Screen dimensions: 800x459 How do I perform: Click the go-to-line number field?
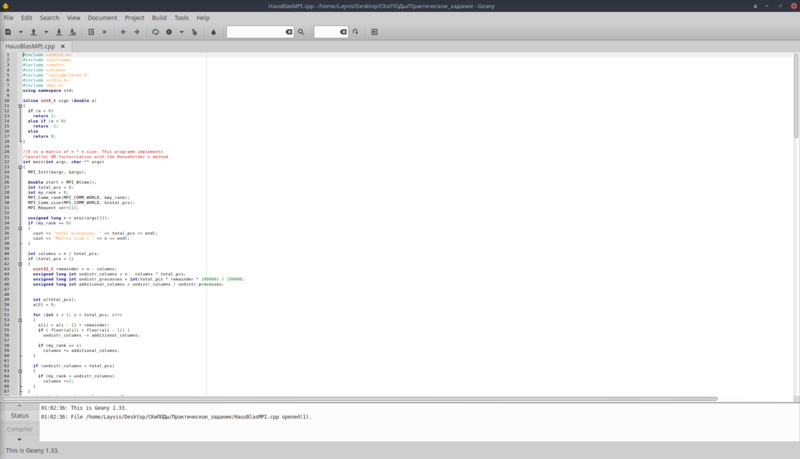[x=327, y=32]
